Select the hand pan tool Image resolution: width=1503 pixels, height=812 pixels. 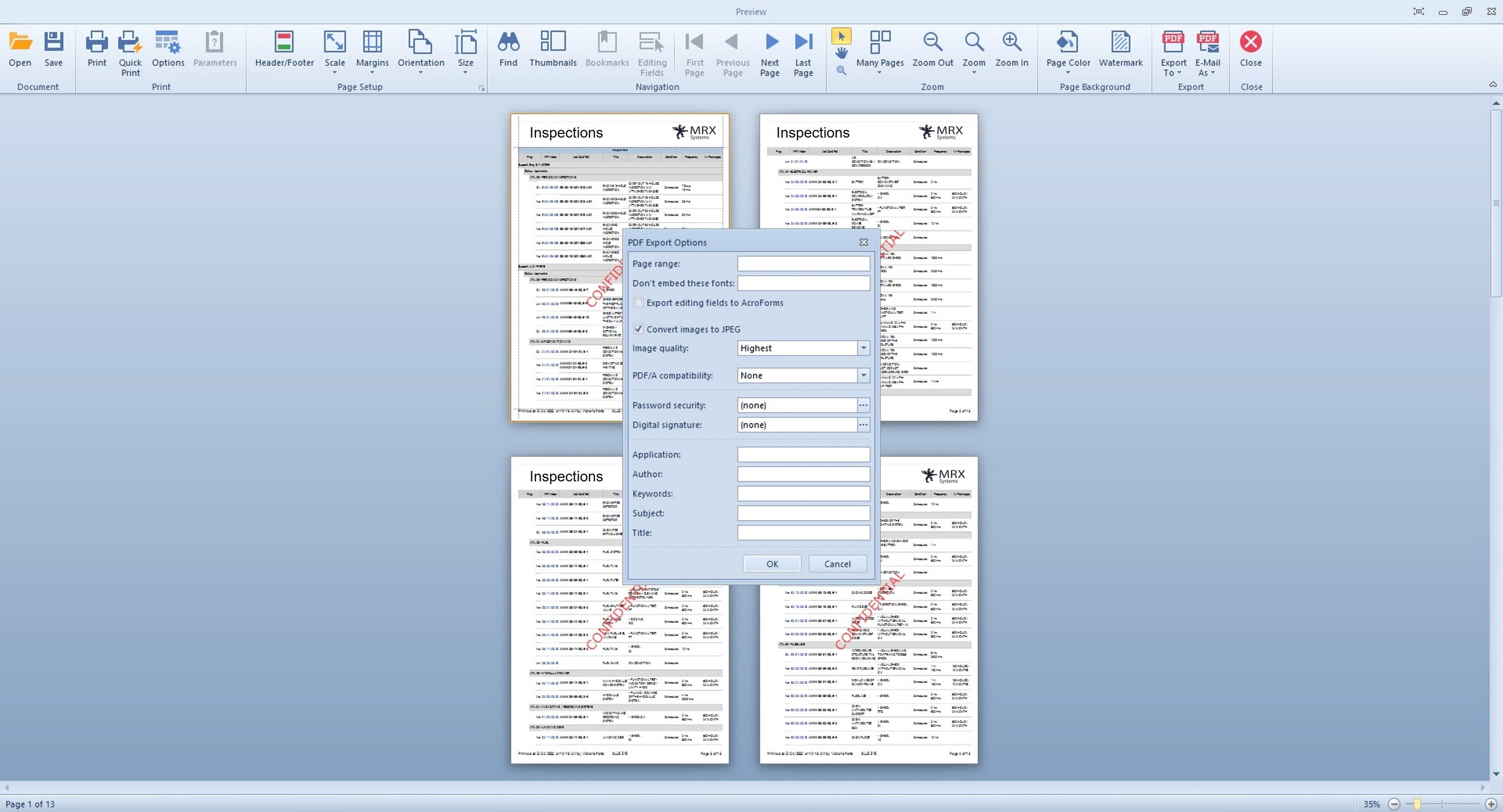tap(841, 53)
